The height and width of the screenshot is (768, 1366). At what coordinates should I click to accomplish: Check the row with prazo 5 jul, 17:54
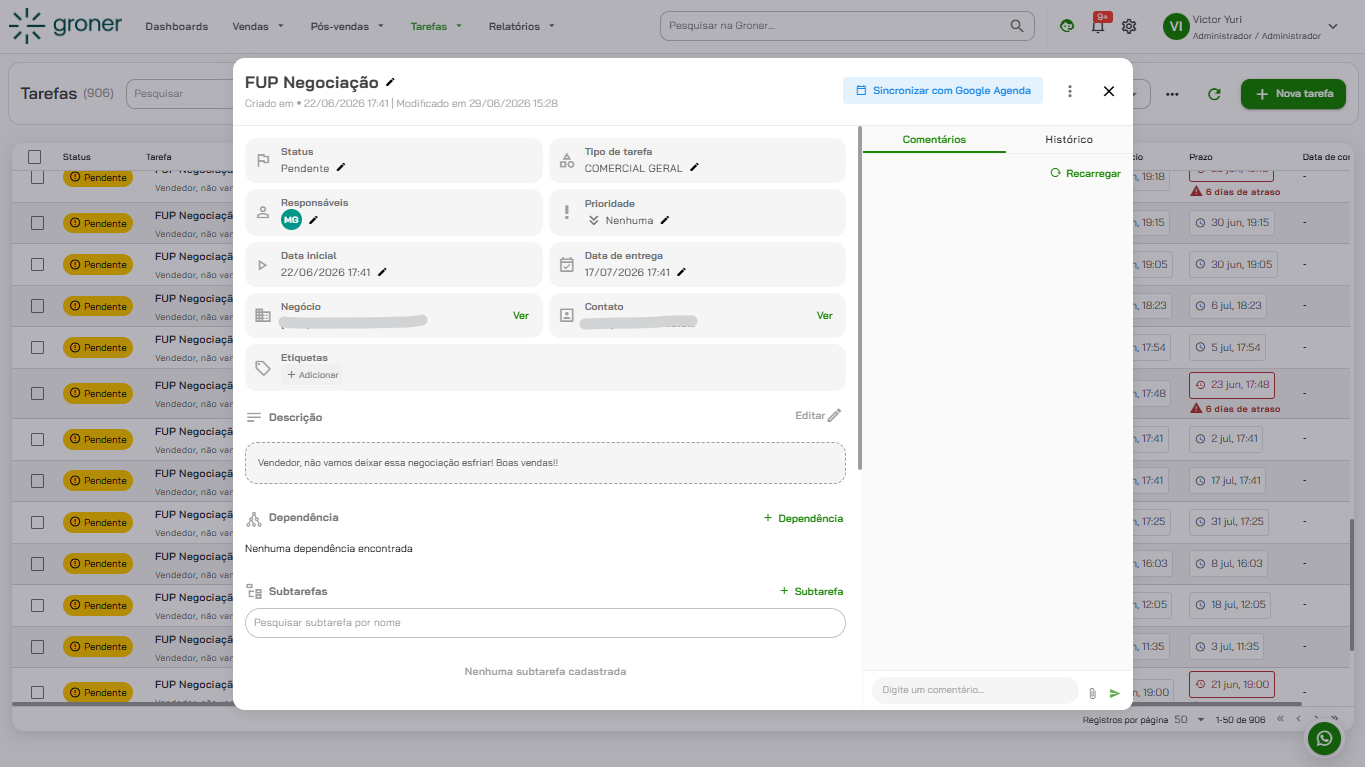click(37, 348)
